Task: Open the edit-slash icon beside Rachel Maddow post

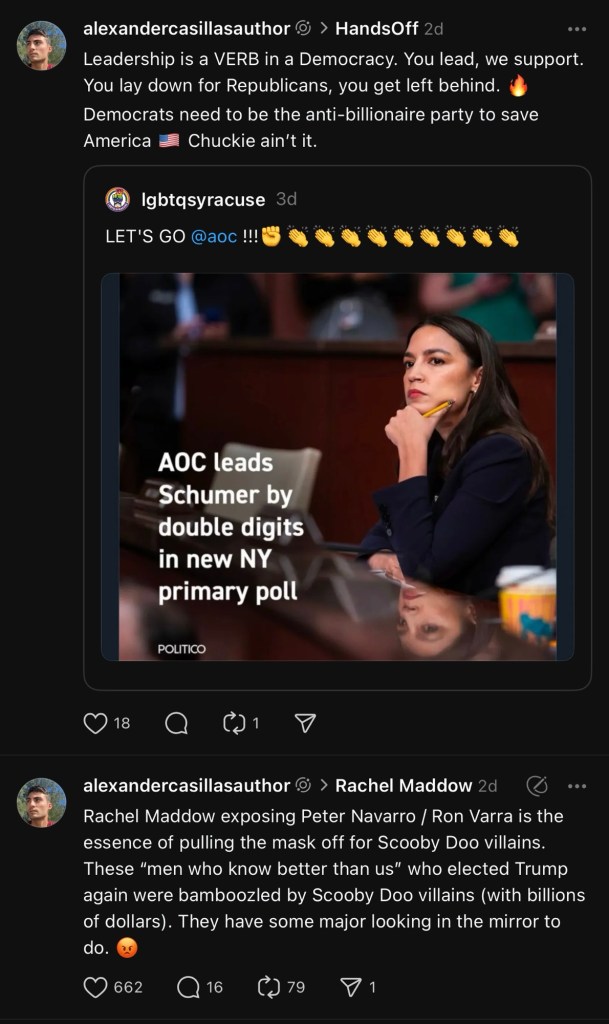Action: tap(537, 785)
